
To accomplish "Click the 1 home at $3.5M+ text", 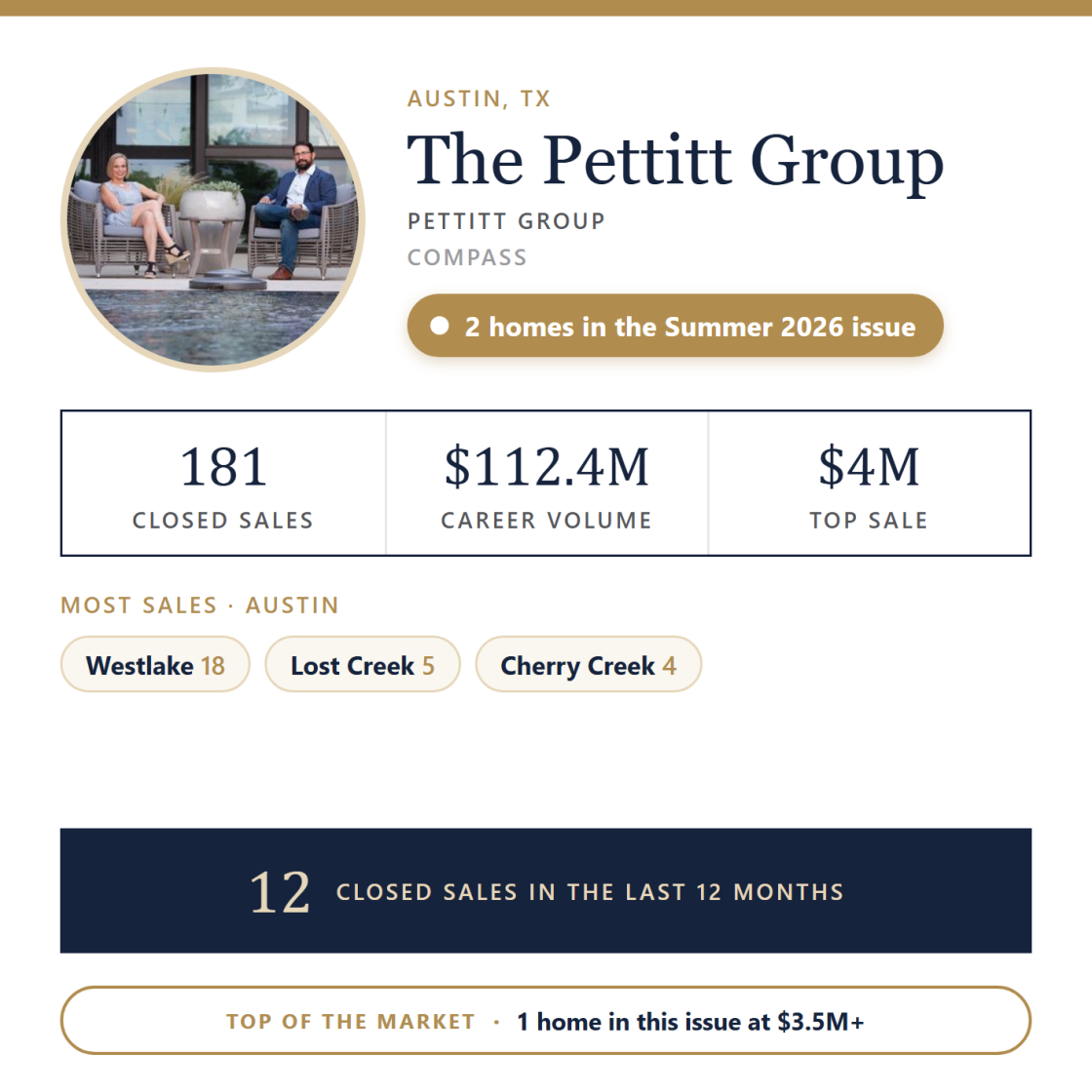I will (690, 1022).
